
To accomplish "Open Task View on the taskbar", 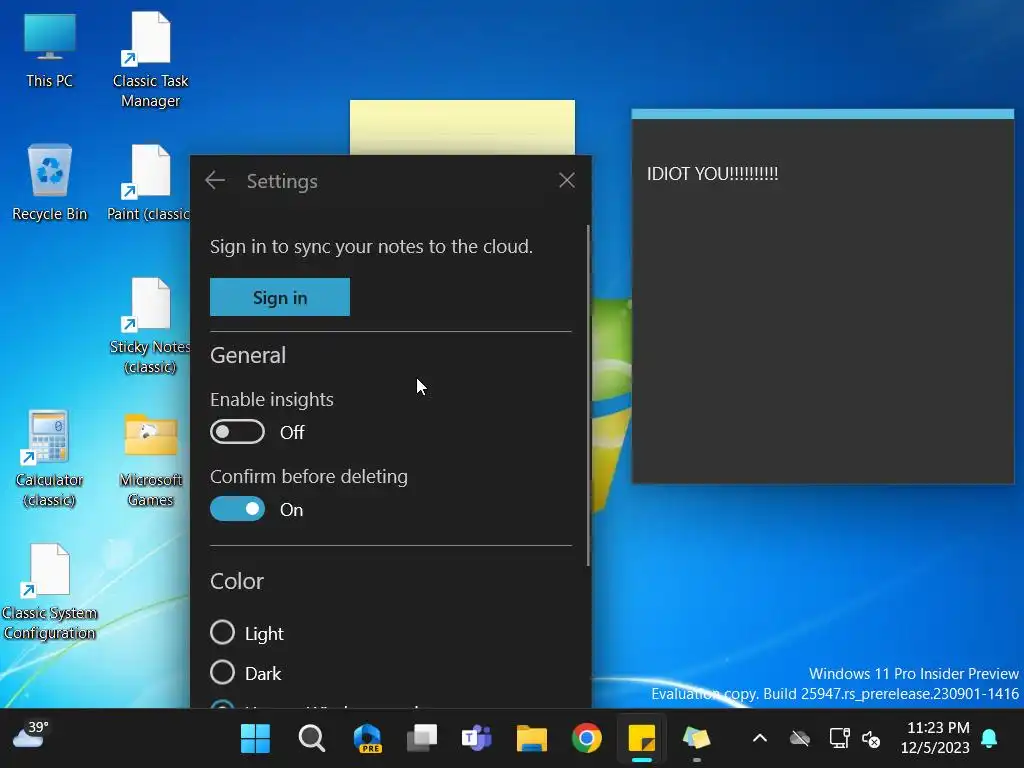I will 422,739.
